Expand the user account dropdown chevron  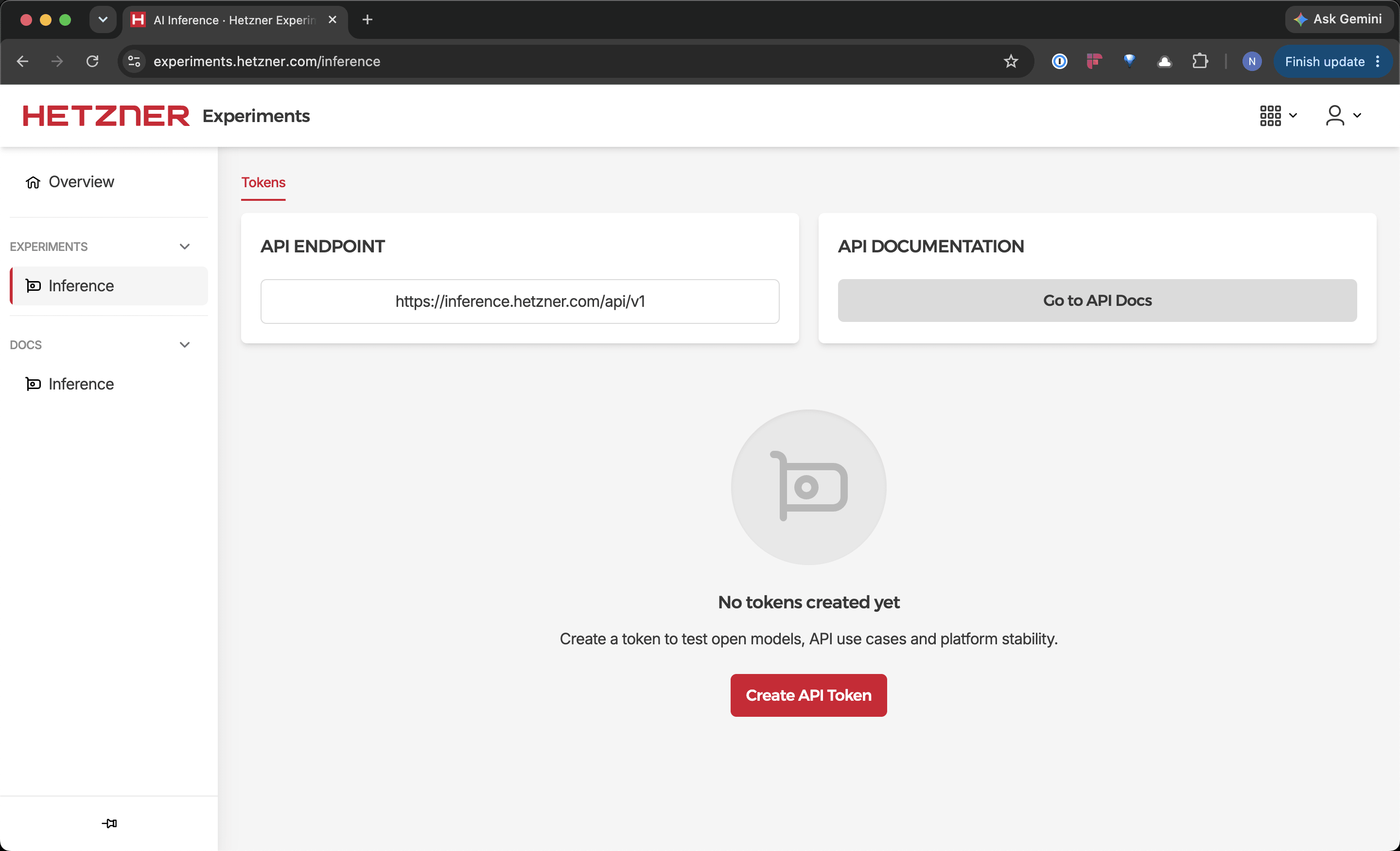(x=1357, y=115)
